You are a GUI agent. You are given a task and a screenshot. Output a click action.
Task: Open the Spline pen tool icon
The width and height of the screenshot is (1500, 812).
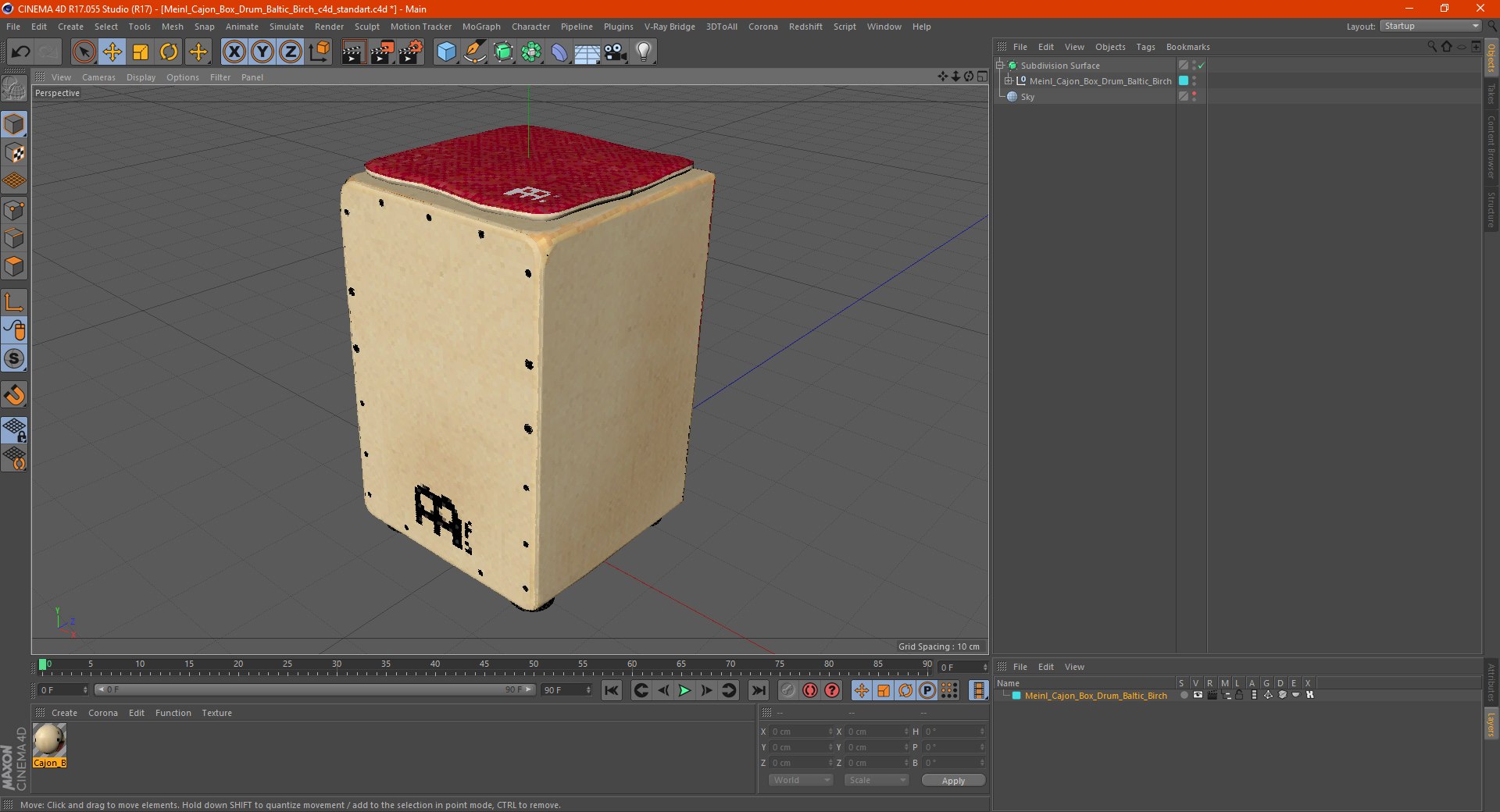(475, 52)
